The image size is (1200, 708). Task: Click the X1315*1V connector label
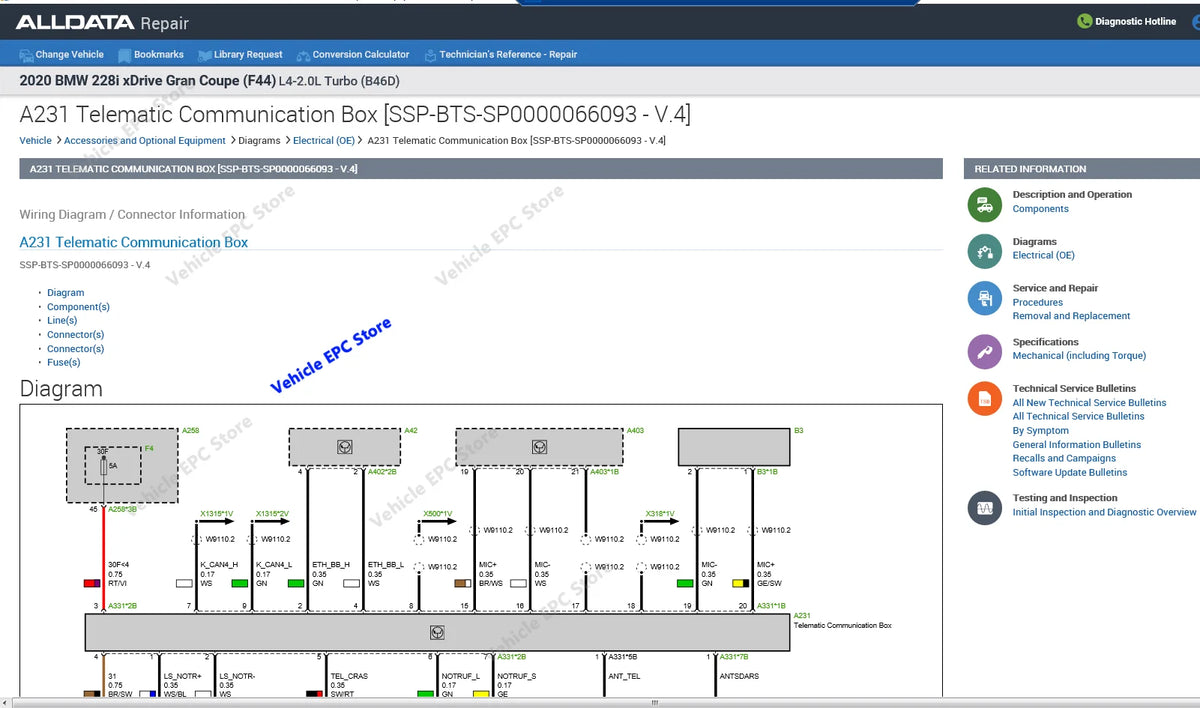216,513
